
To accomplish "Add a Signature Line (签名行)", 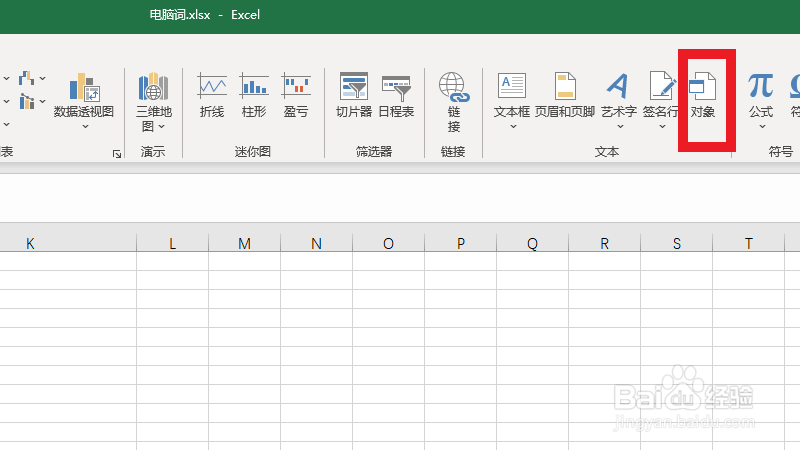I will click(661, 94).
